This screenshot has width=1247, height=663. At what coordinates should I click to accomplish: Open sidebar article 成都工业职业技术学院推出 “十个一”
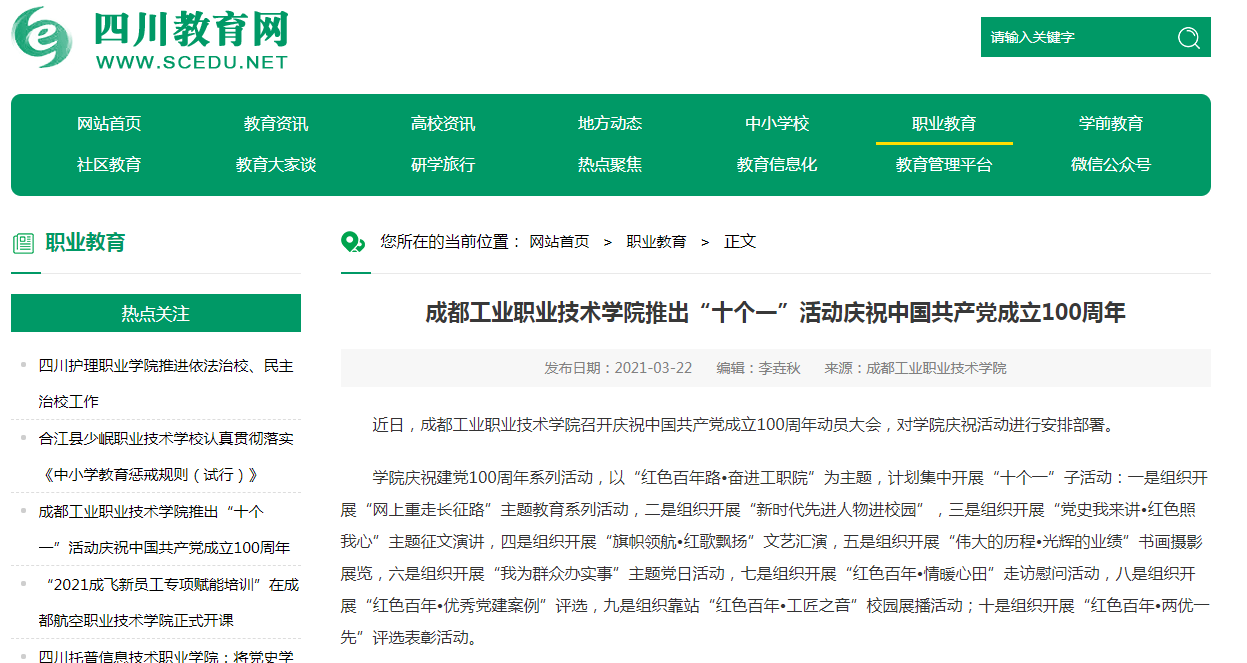pyautogui.click(x=164, y=530)
